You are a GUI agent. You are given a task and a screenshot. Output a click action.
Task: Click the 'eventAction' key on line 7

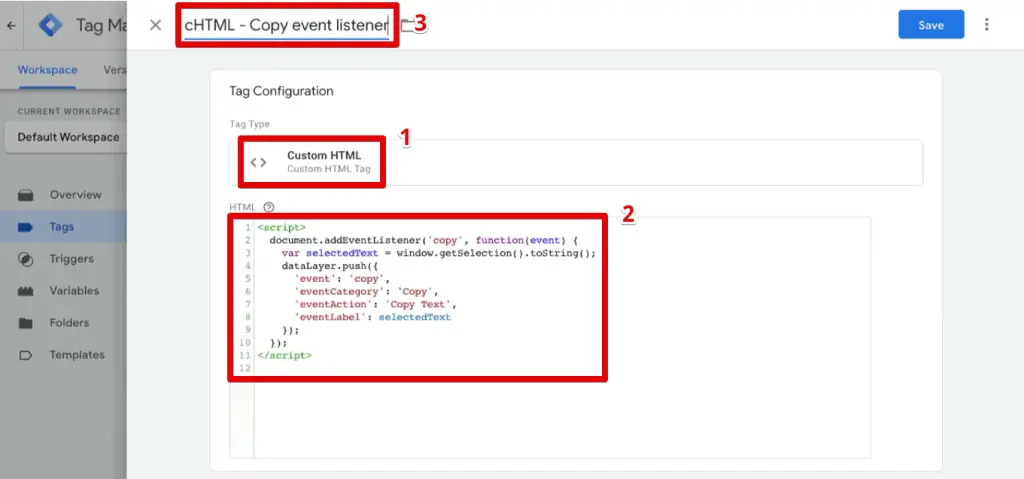point(335,305)
